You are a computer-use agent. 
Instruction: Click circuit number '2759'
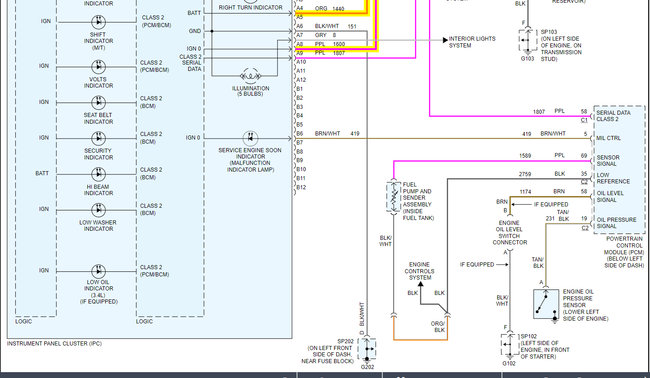click(525, 174)
